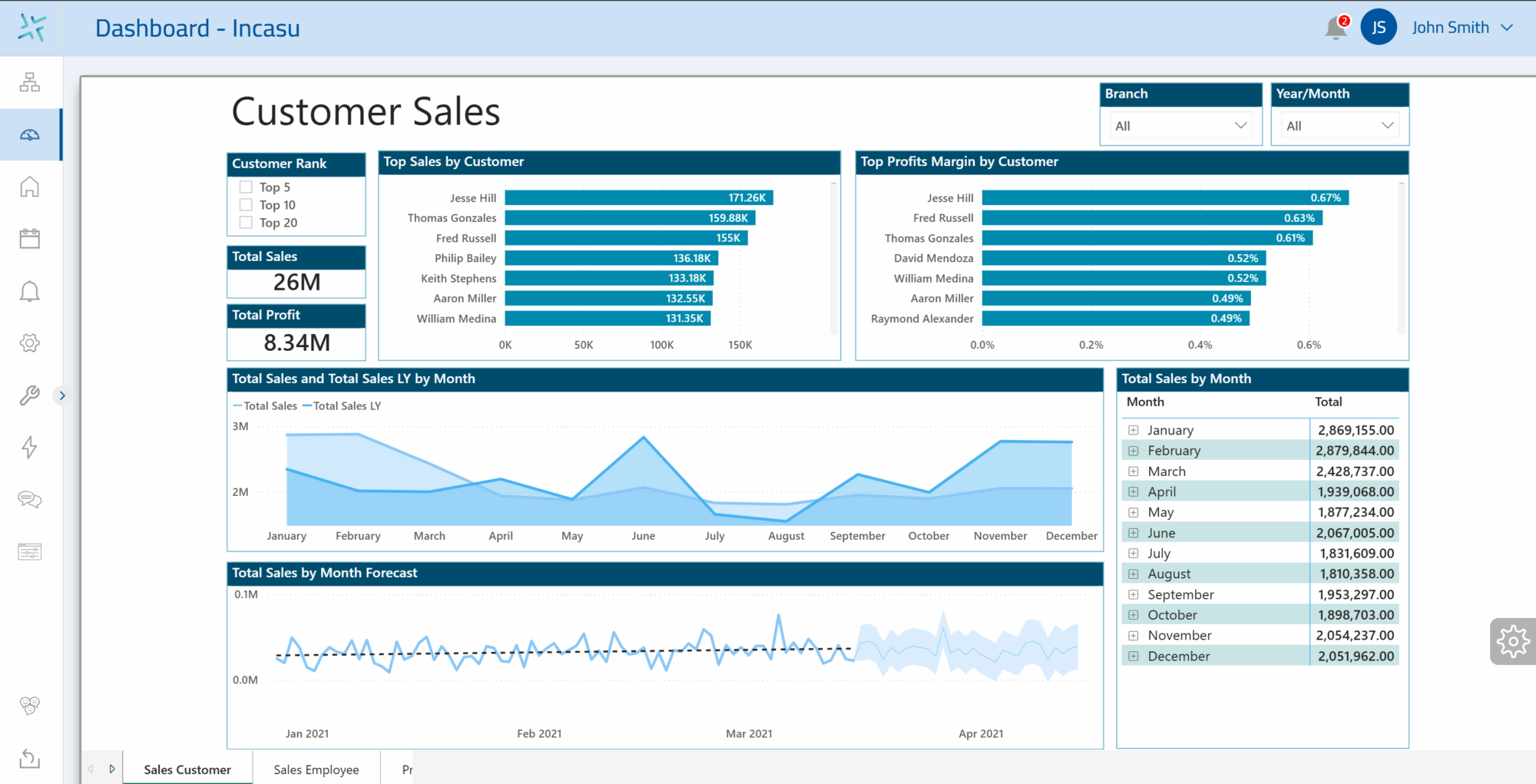This screenshot has height=784, width=1536.
Task: Open notifications bell with red badge
Action: click(x=1336, y=28)
